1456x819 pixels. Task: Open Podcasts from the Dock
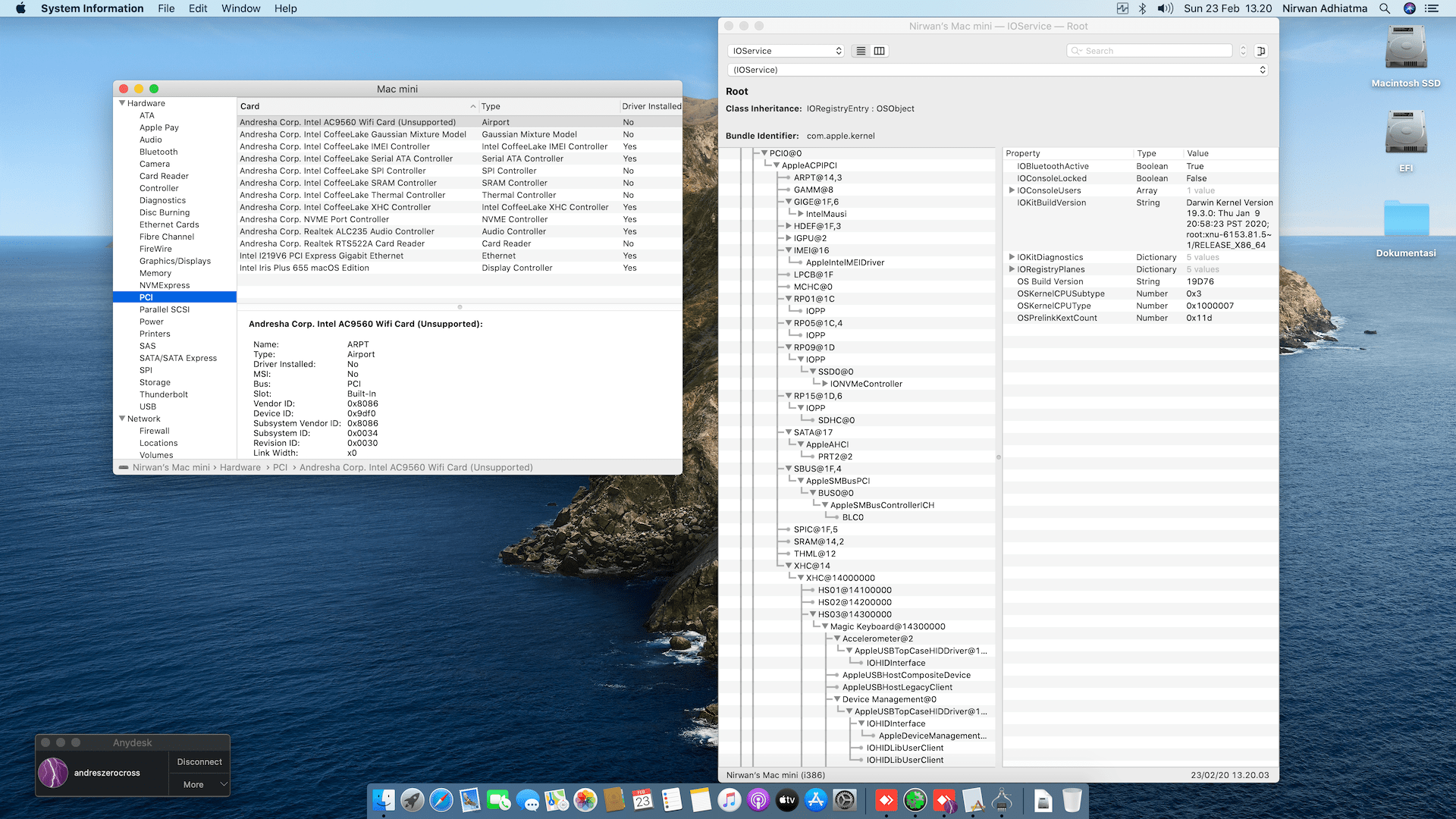pyautogui.click(x=758, y=800)
